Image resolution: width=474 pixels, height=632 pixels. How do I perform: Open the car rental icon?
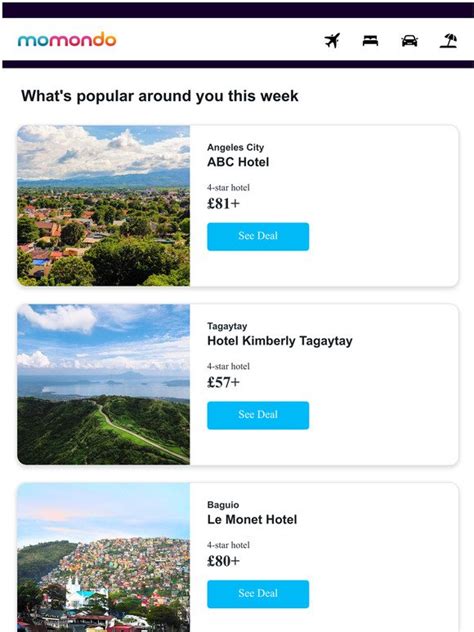click(409, 40)
